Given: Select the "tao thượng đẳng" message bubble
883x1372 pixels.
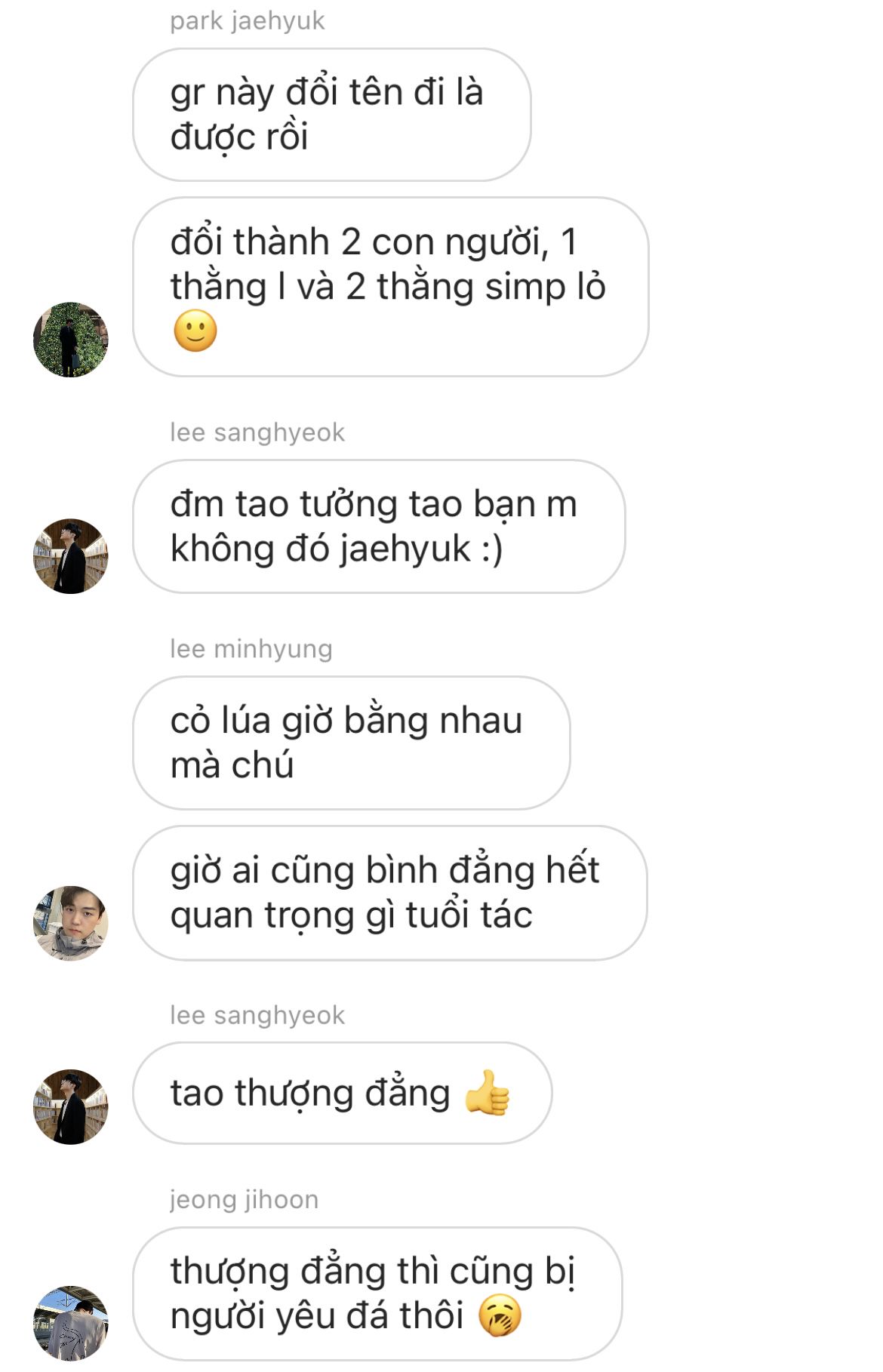Looking at the screenshot, I should tap(343, 1093).
